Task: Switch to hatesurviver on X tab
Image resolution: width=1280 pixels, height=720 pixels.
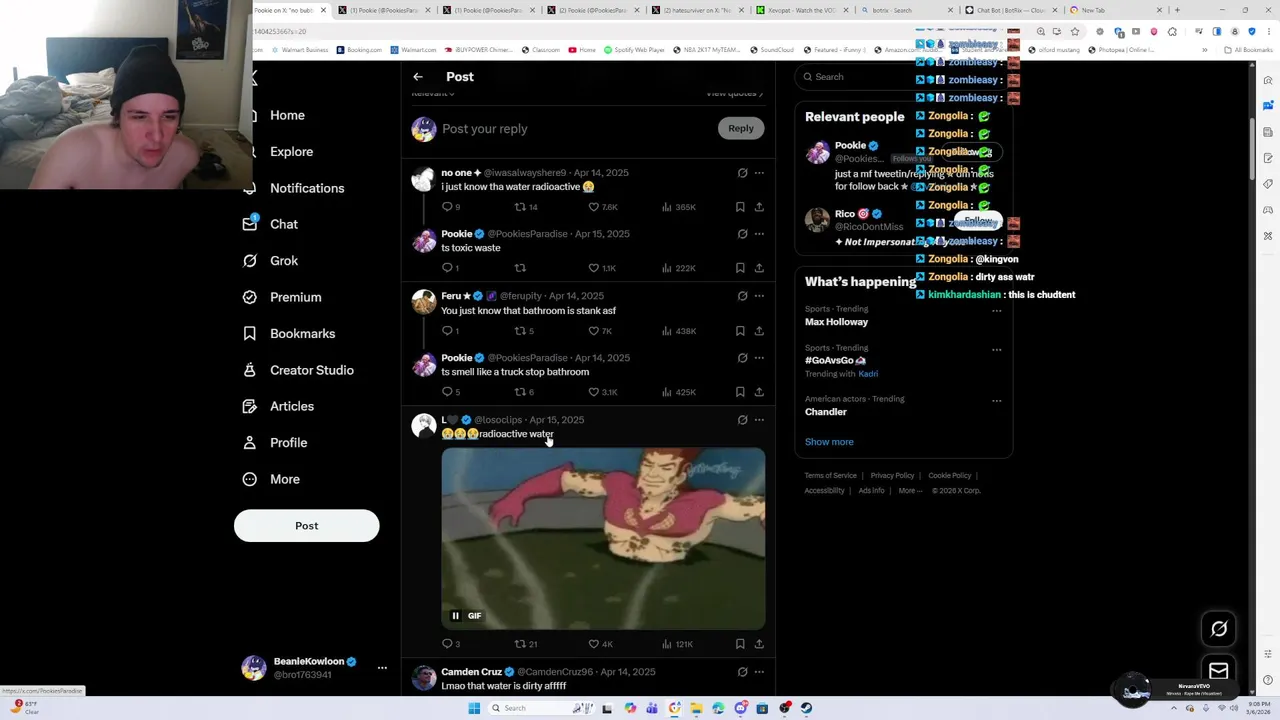Action: point(696,10)
